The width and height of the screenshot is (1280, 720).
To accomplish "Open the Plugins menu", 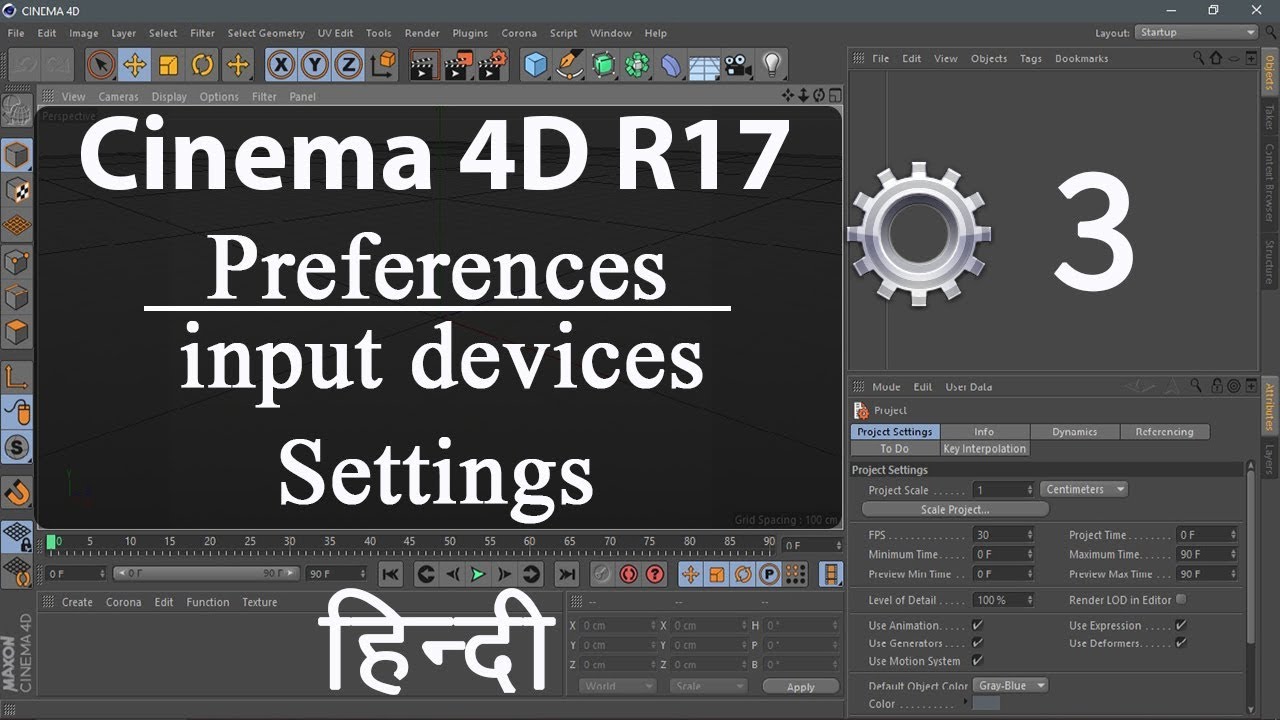I will point(470,33).
